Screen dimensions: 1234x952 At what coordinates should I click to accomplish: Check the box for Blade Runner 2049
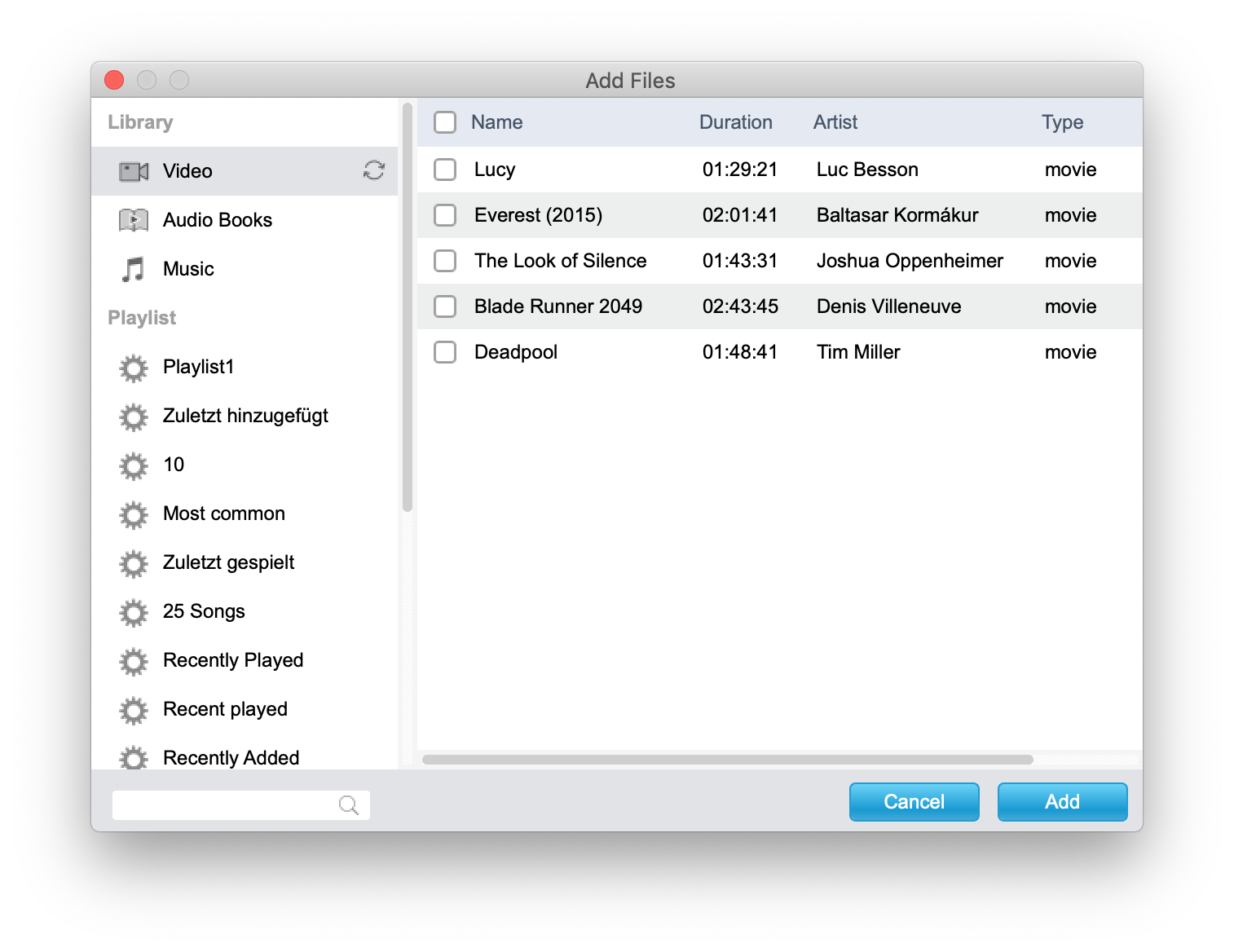[x=445, y=306]
